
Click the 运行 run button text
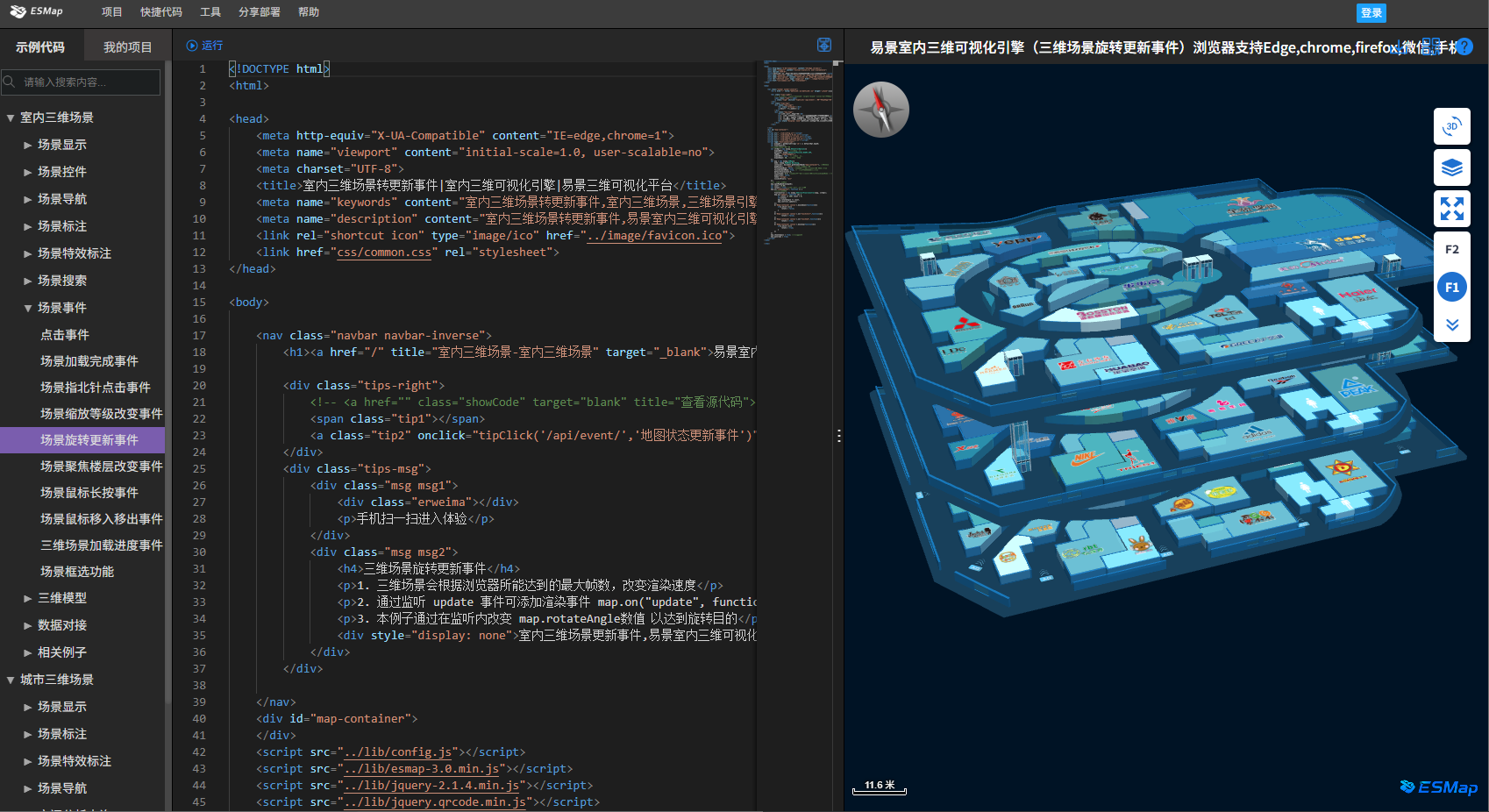pyautogui.click(x=212, y=46)
